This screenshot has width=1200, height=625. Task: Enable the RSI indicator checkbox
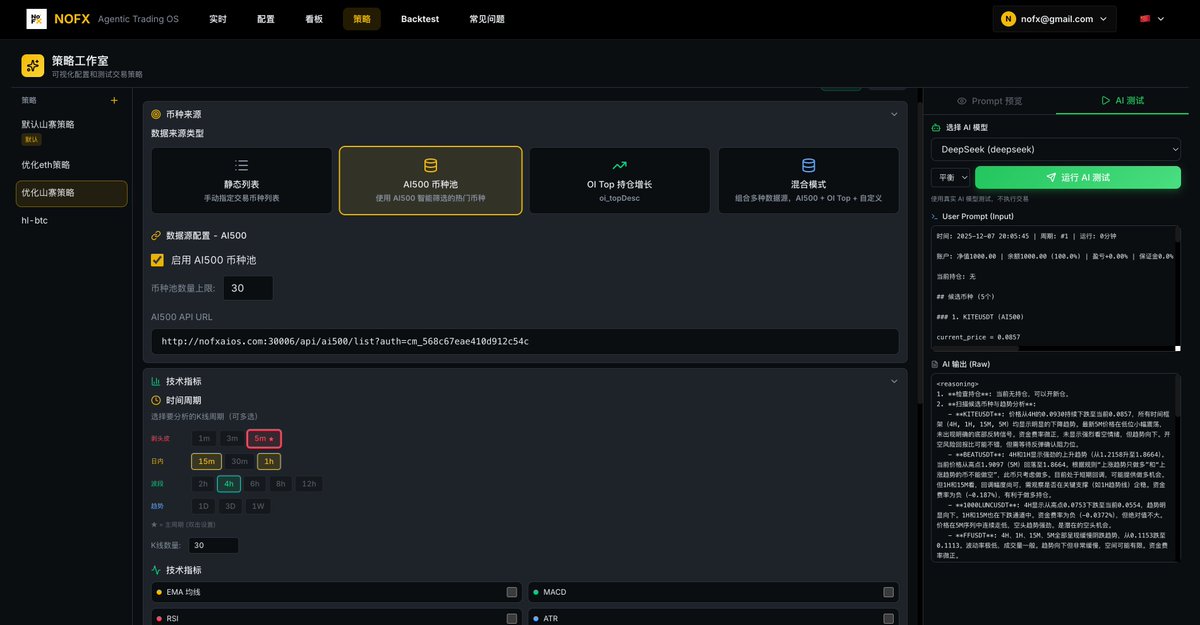[x=512, y=619]
